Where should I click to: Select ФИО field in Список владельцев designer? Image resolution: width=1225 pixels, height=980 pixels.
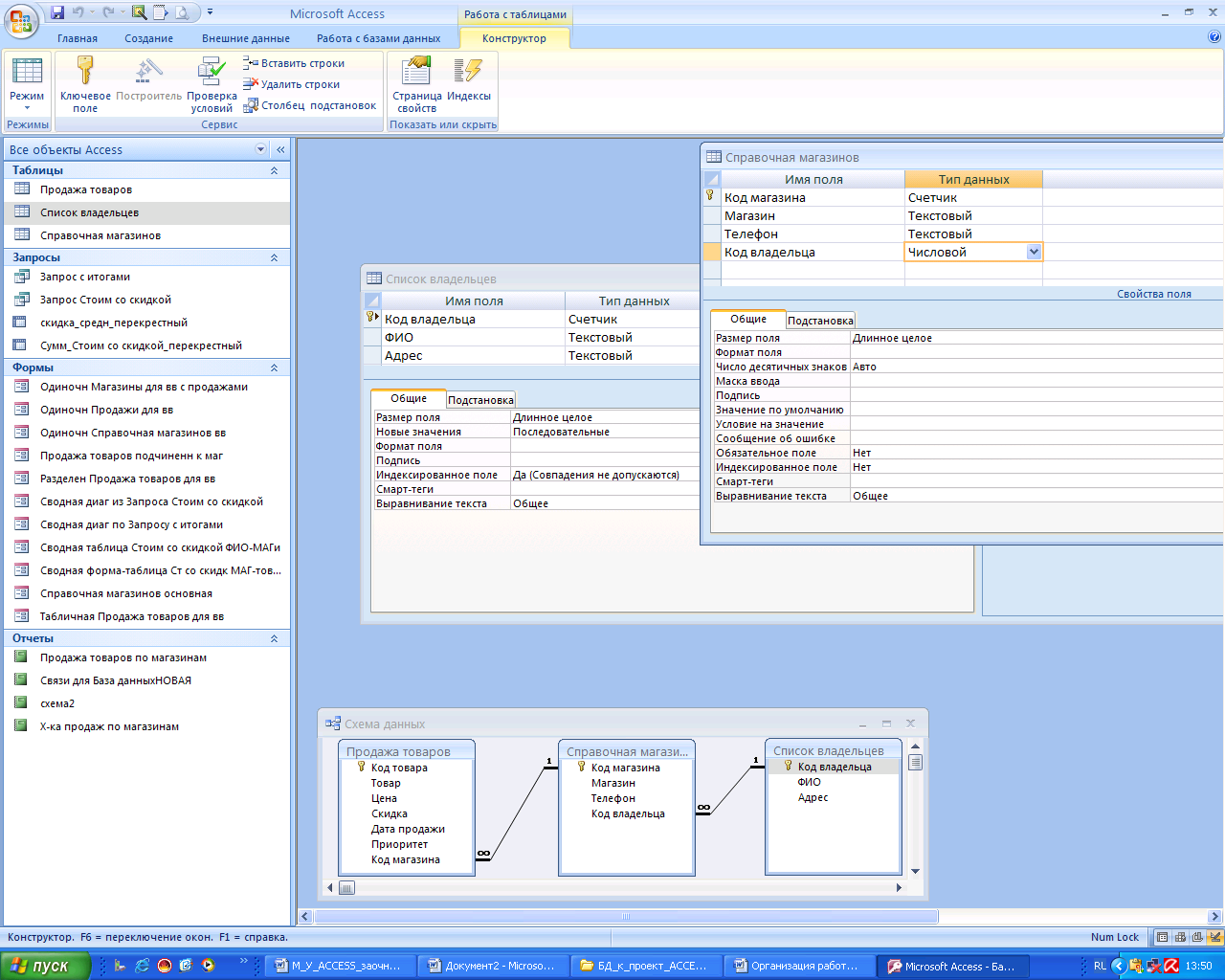pos(474,337)
